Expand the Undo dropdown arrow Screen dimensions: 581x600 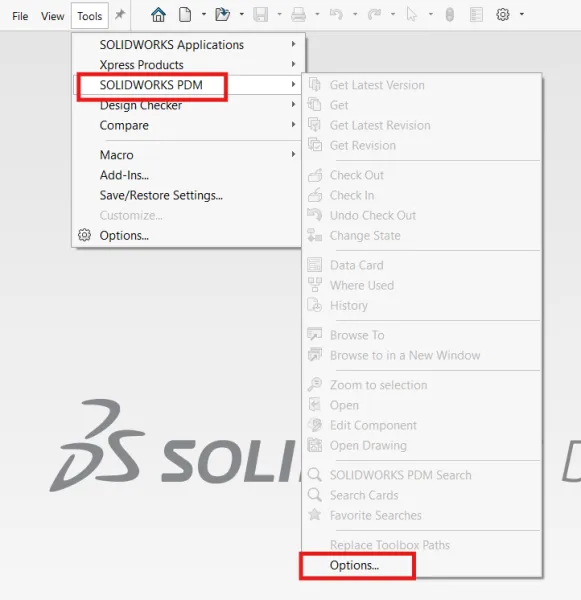click(355, 15)
